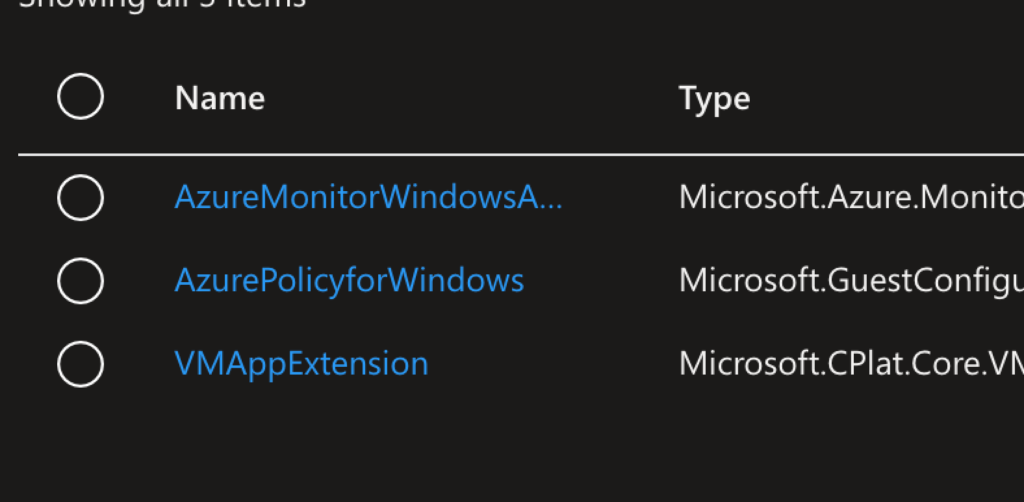View details of the VM App extension

[301, 363]
